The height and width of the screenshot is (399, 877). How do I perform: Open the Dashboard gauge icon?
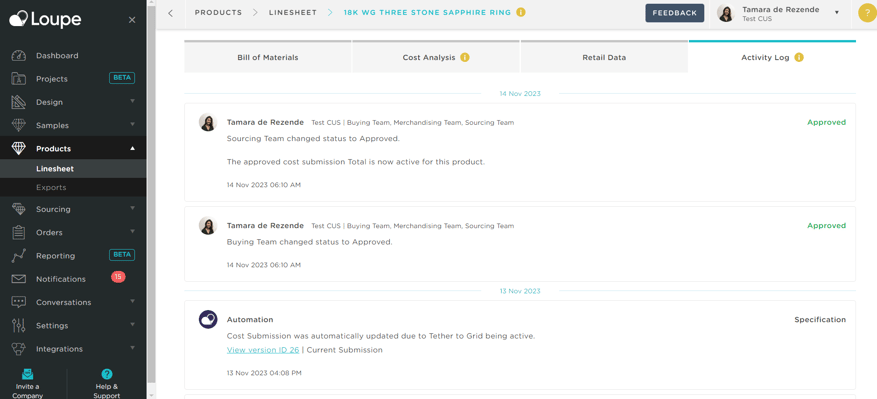point(18,55)
